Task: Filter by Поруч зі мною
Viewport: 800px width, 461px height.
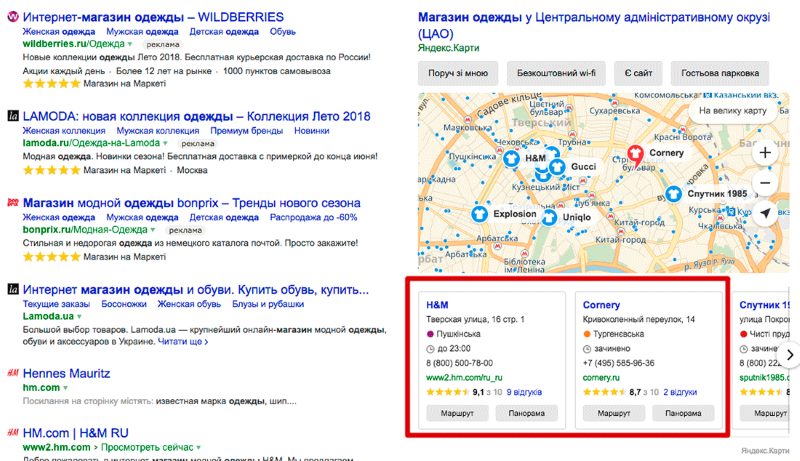Action: coord(458,73)
